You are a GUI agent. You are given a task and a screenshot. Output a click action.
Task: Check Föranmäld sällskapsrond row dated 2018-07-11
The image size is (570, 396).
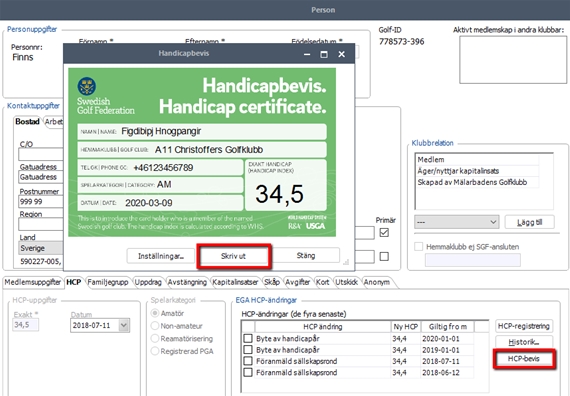(x=248, y=361)
